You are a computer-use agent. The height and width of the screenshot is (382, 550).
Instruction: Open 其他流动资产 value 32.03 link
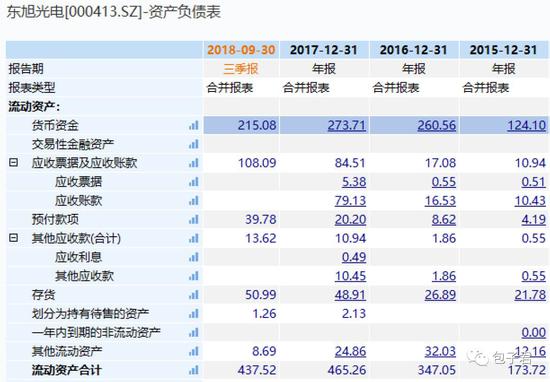(x=440, y=351)
